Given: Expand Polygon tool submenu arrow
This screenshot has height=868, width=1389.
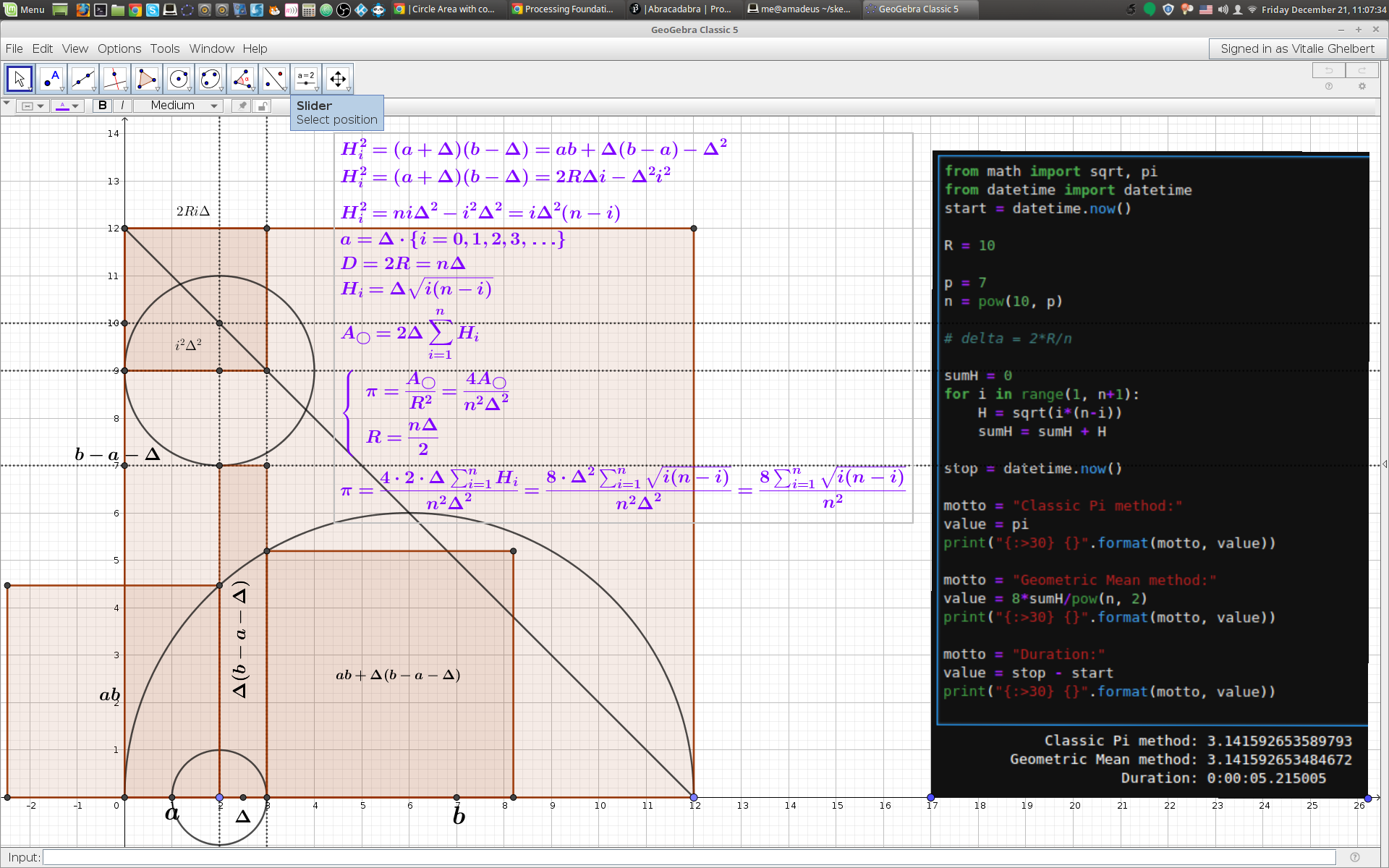Looking at the screenshot, I should coord(158,90).
